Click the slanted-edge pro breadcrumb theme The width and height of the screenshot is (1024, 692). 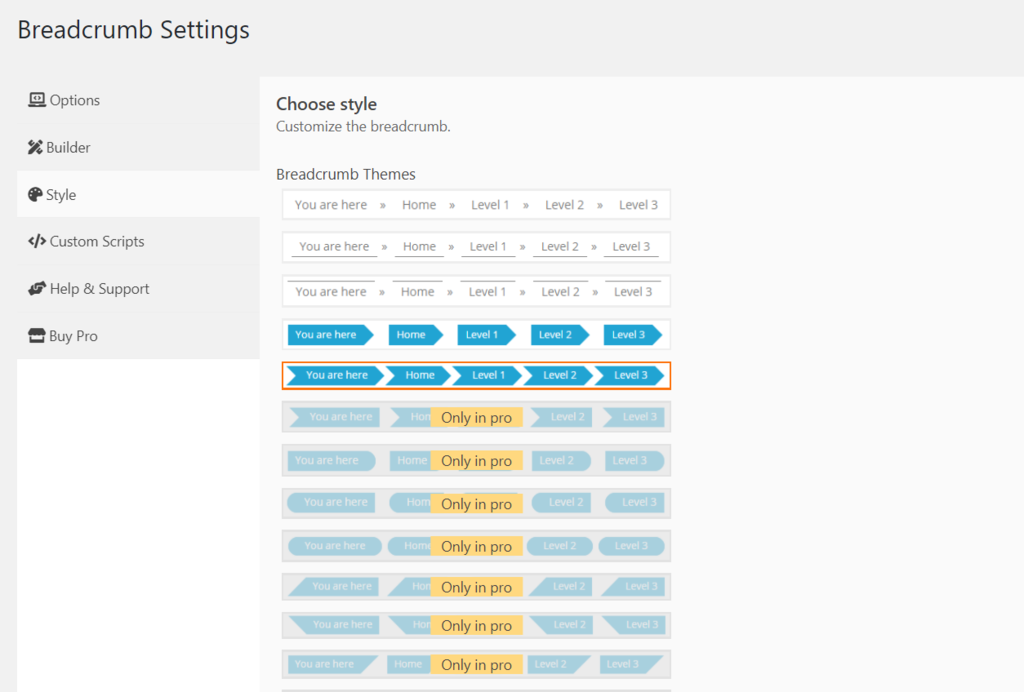pyautogui.click(x=476, y=586)
